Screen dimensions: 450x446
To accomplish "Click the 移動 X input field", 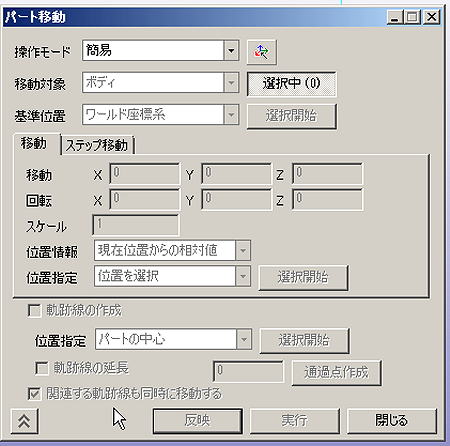I will (x=145, y=174).
